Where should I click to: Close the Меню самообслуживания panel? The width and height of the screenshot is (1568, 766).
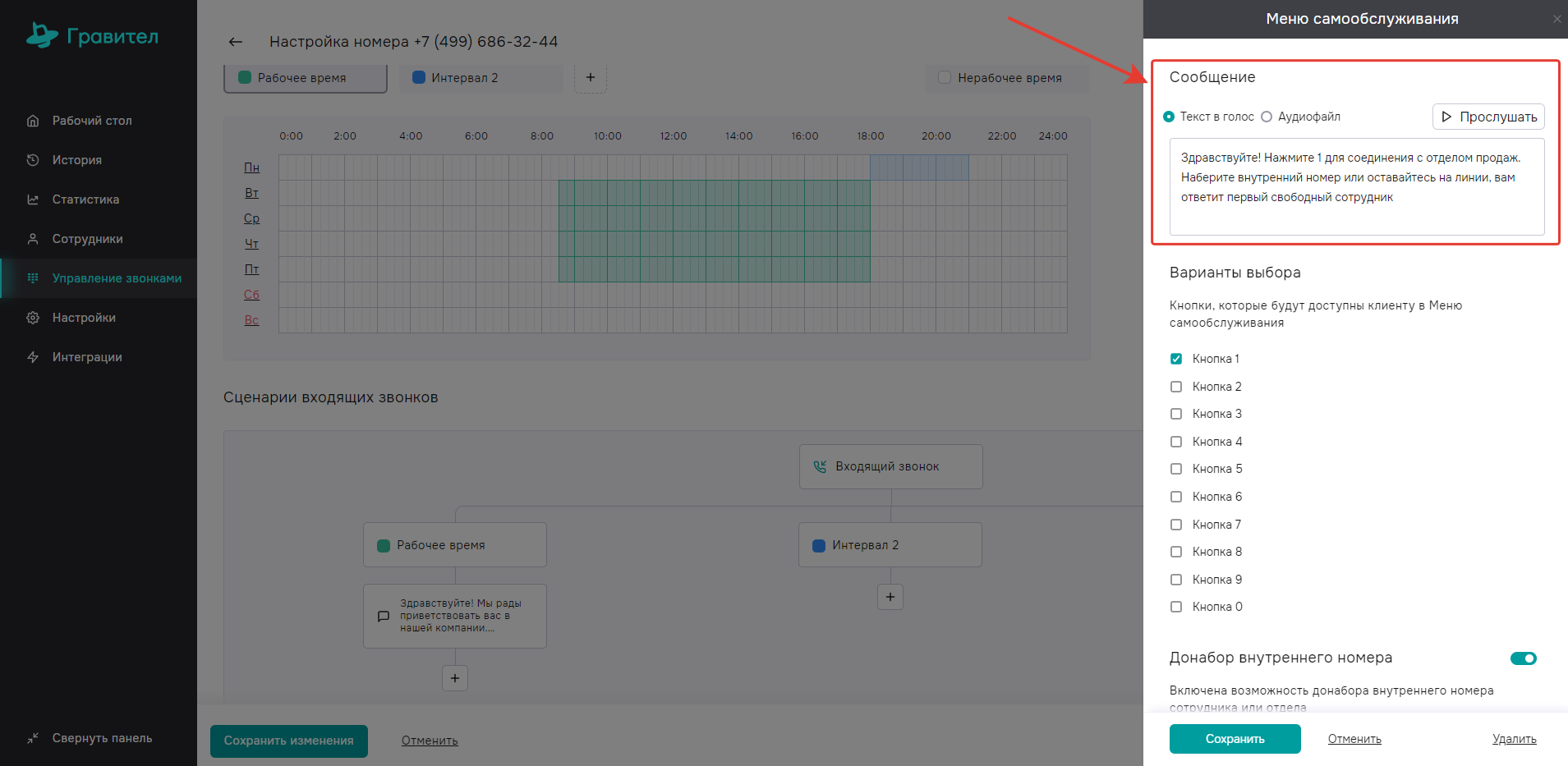point(1557,19)
